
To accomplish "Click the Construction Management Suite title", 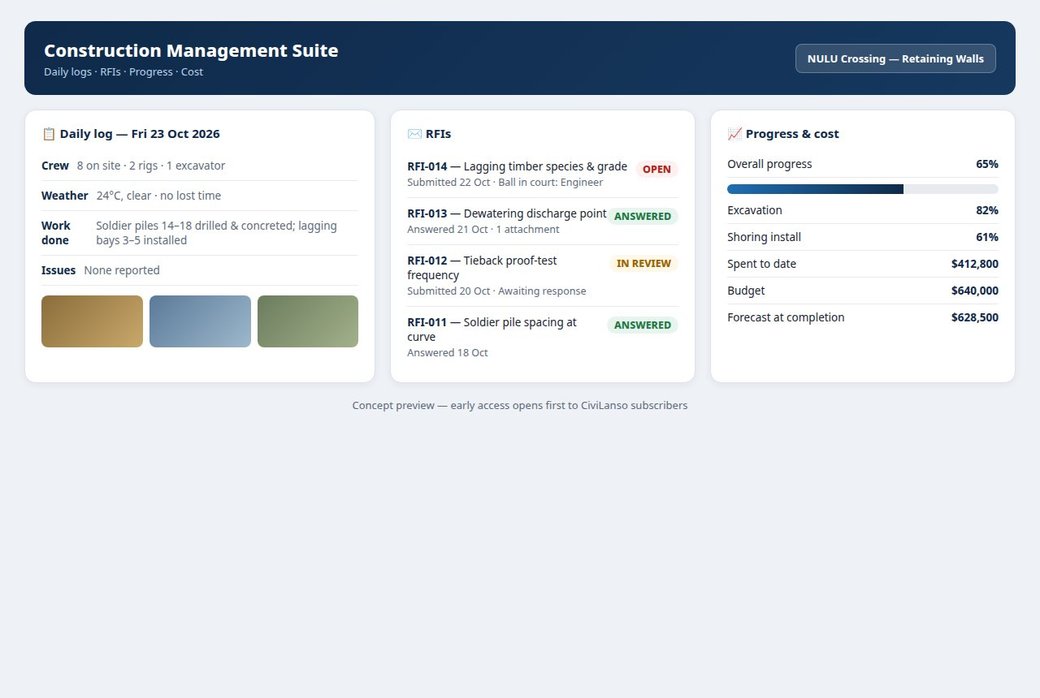I will pyautogui.click(x=191, y=50).
